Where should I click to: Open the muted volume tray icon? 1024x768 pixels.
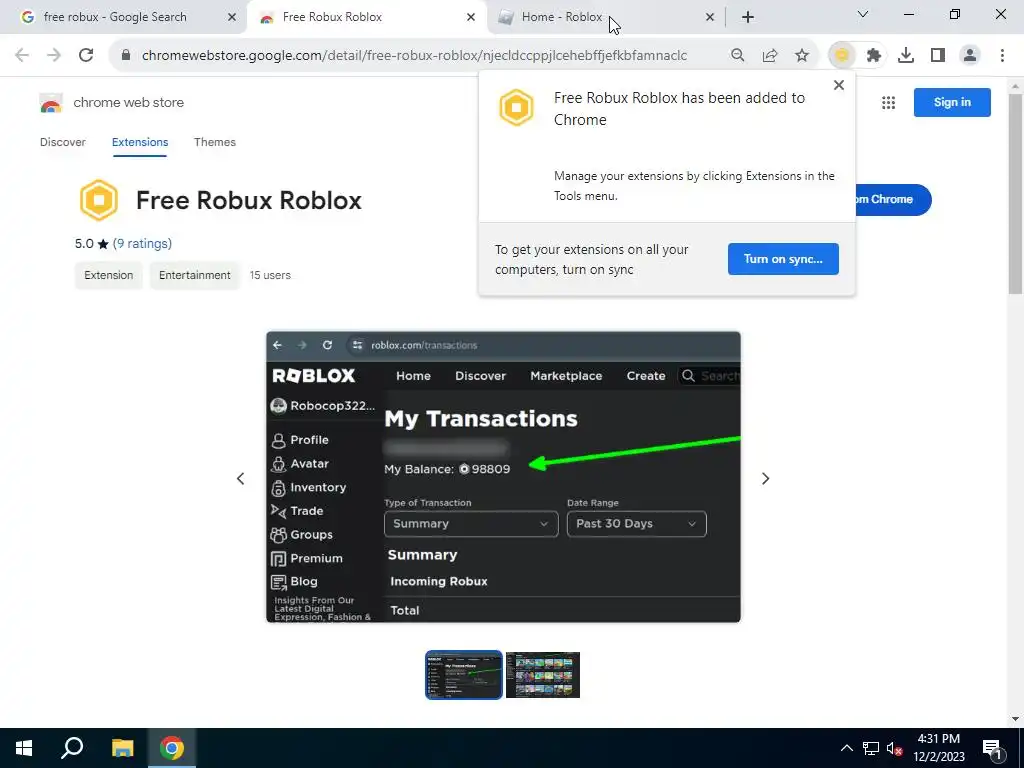tap(894, 748)
